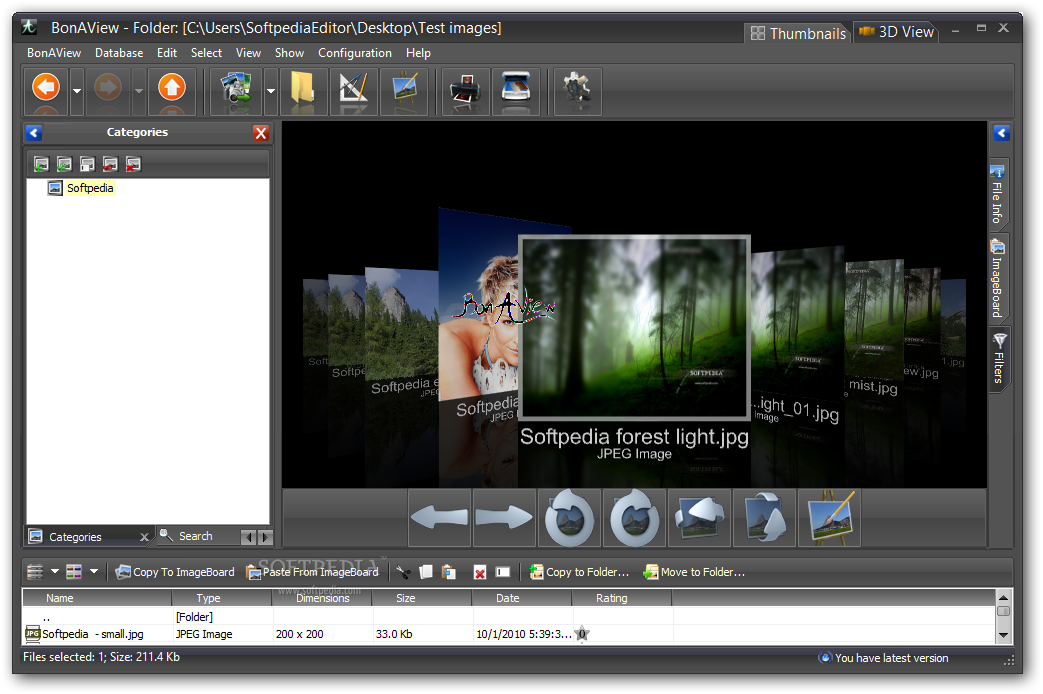This screenshot has height=694, width=1043.
Task: Open the ImageBoard side tab
Action: [998, 277]
